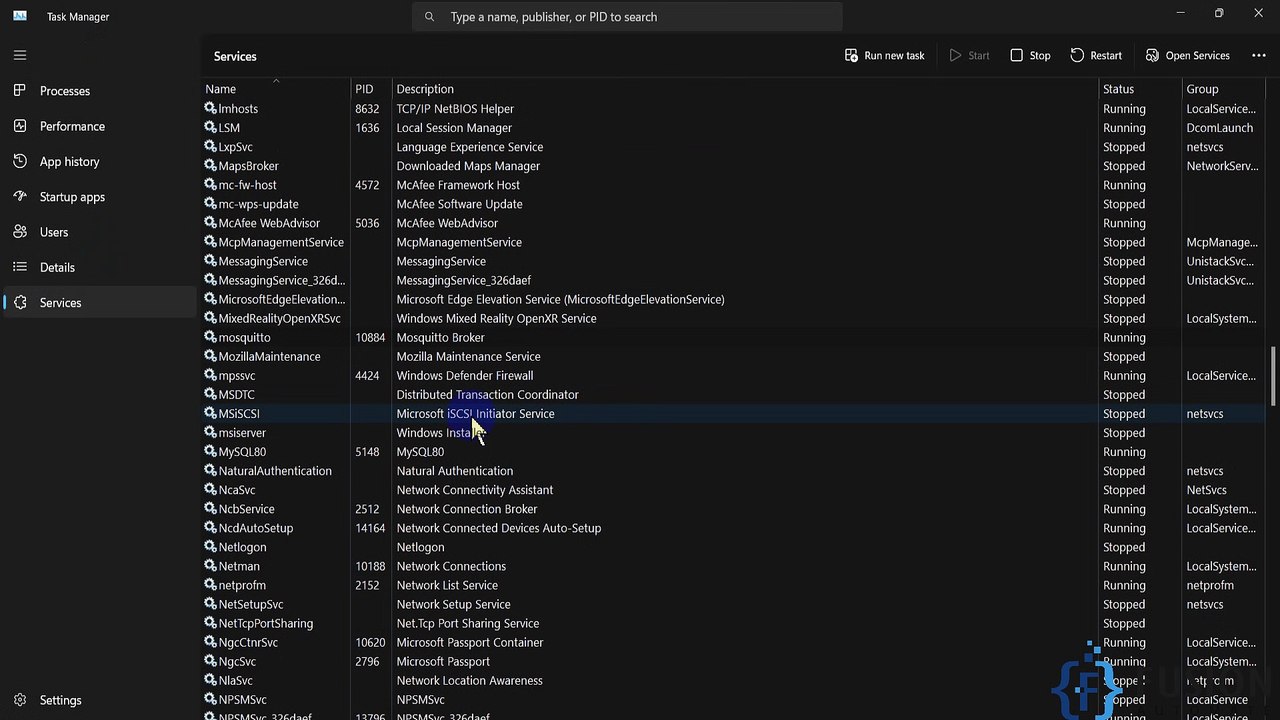Viewport: 1280px width, 720px height.
Task: Select the msiserver service name
Action: [242, 432]
